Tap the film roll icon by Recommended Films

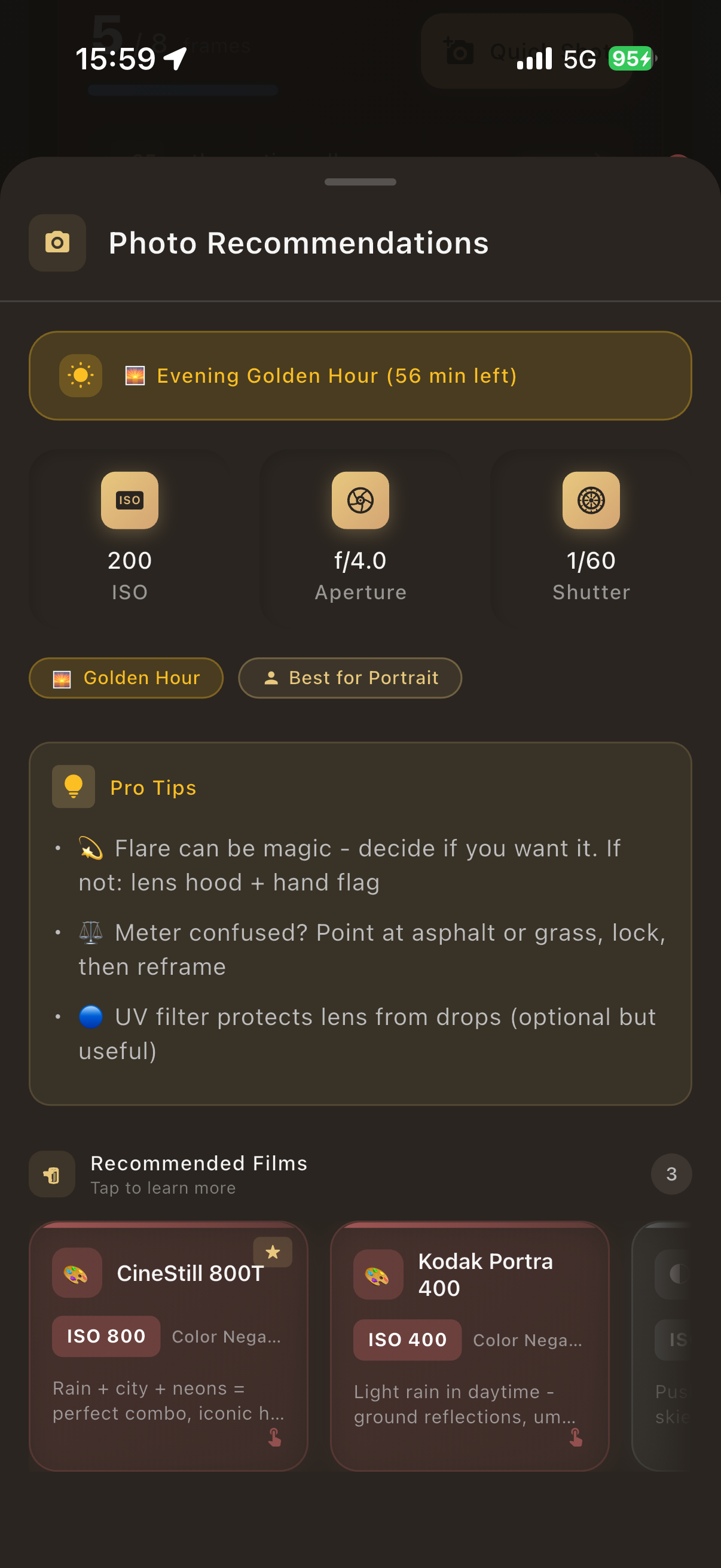[53, 1174]
